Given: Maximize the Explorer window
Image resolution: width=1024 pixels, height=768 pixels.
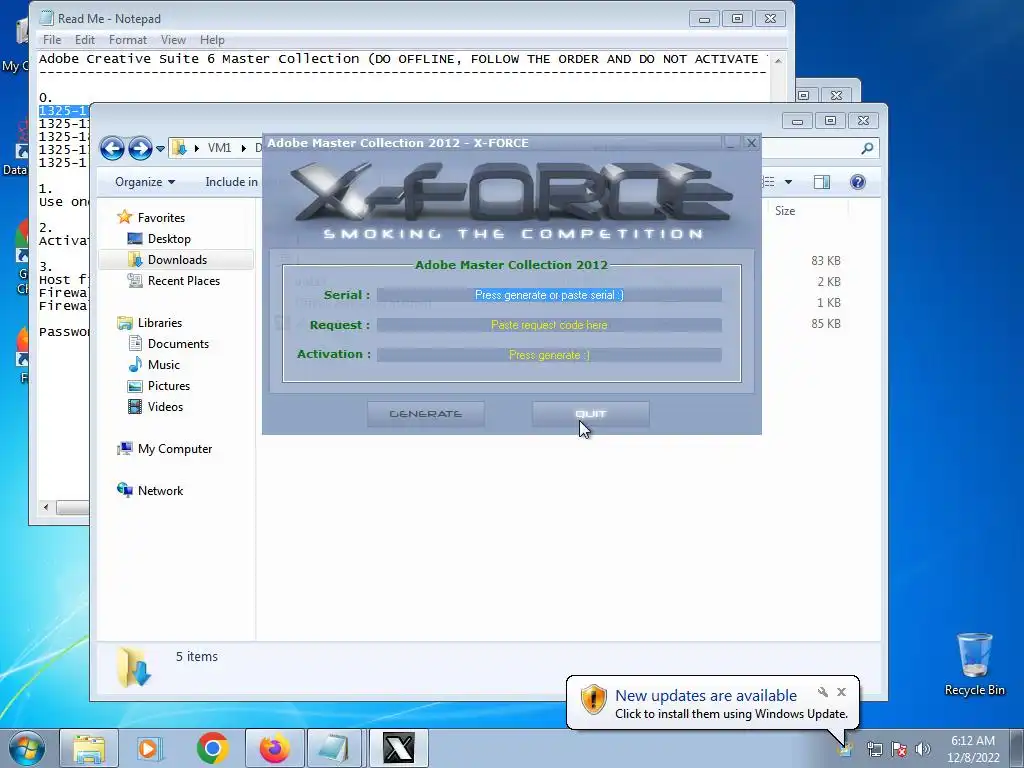Looking at the screenshot, I should click(830, 121).
